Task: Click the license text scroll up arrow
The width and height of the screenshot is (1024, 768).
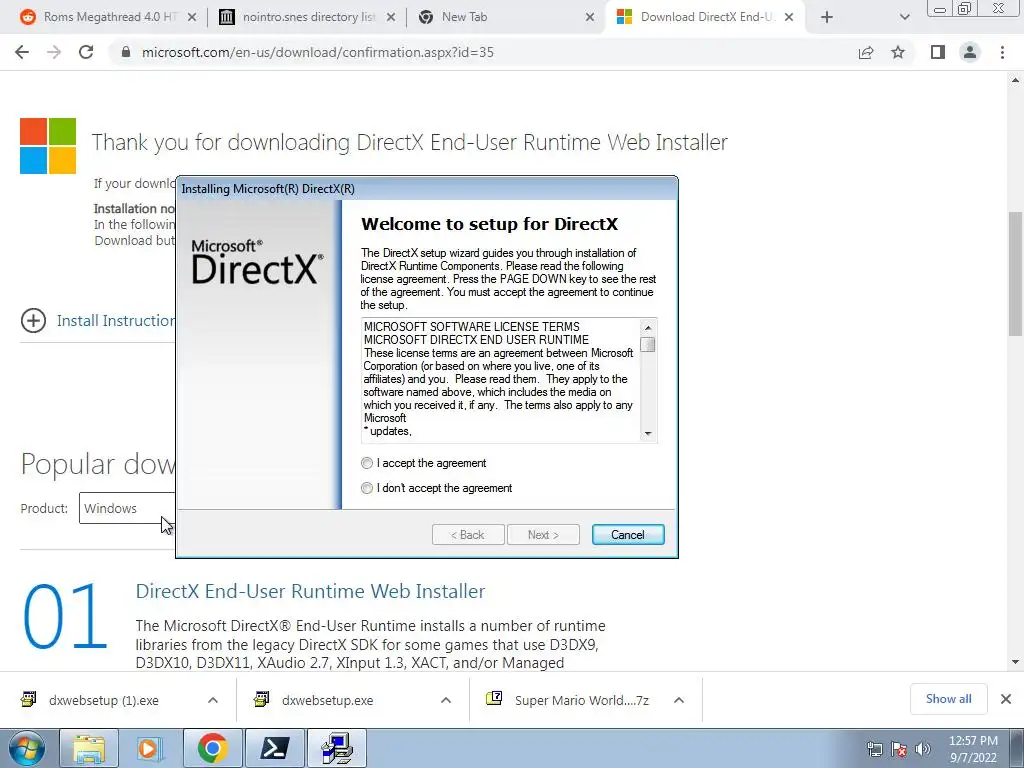Action: coord(648,328)
